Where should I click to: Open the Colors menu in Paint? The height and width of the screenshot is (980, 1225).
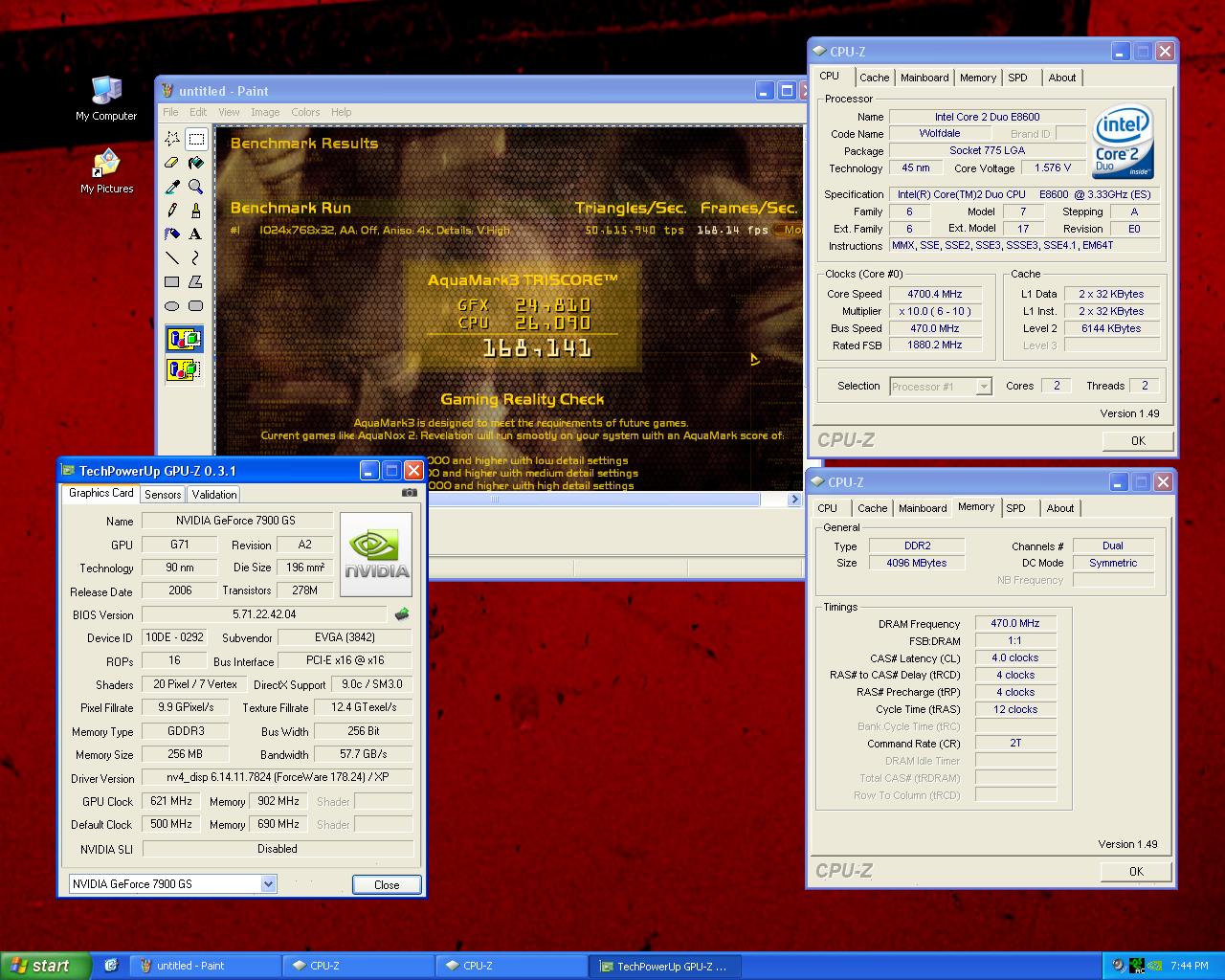[305, 112]
